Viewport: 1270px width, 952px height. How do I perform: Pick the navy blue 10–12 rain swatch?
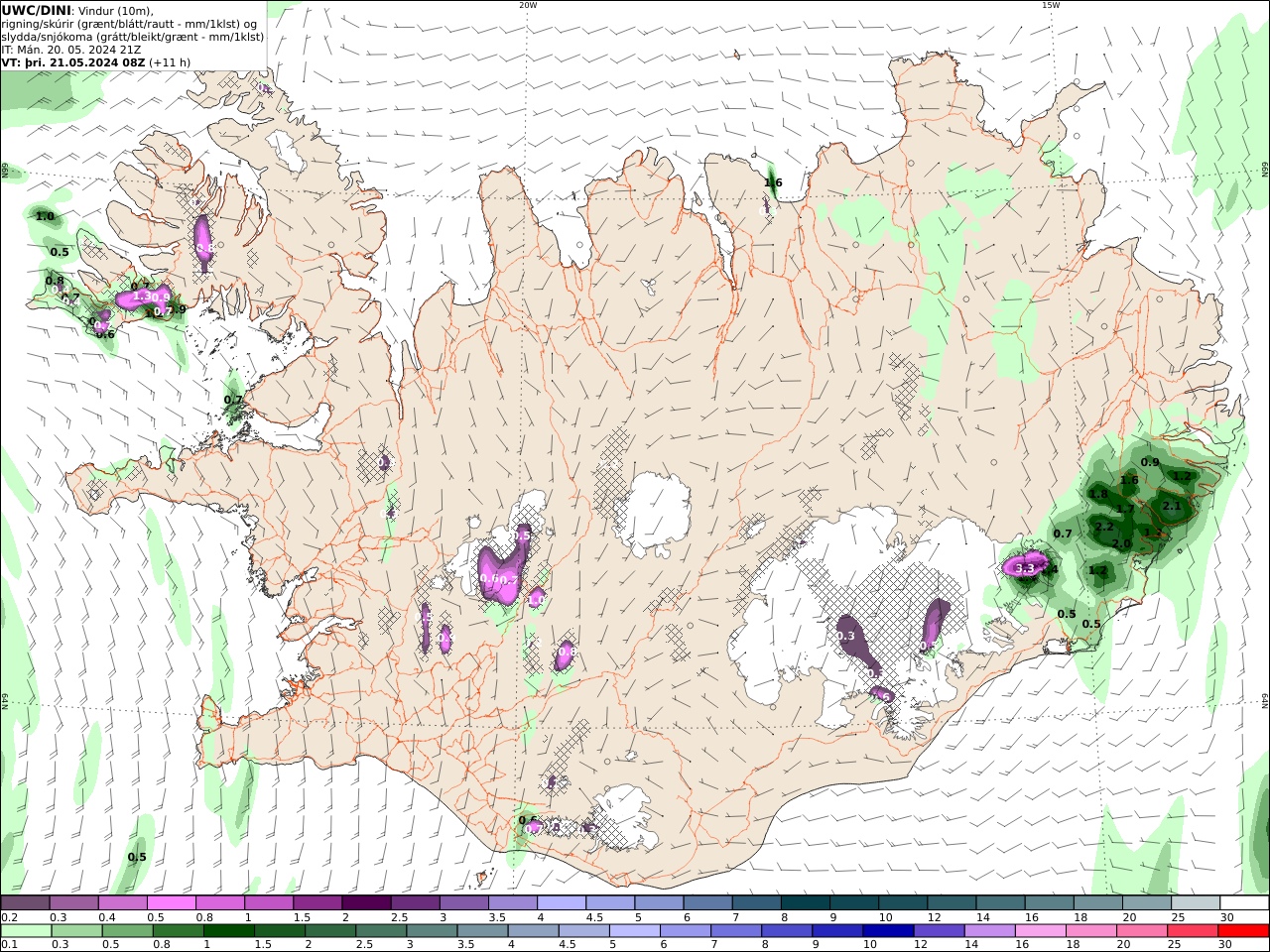pyautogui.click(x=888, y=931)
